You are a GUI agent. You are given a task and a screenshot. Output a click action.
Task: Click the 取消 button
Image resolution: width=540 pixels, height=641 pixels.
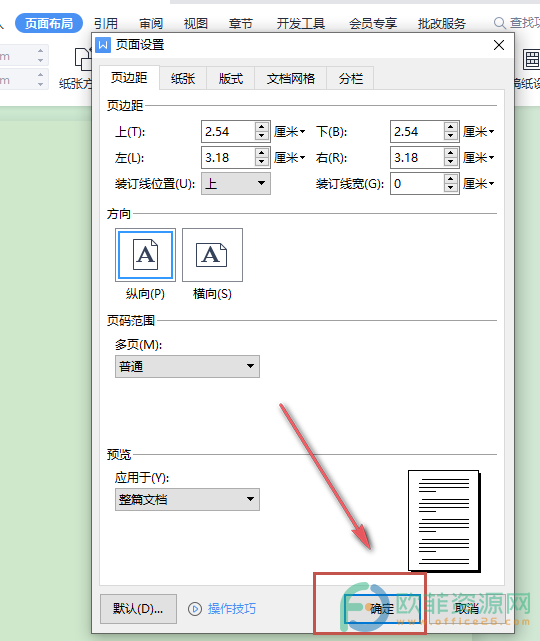click(x=467, y=609)
